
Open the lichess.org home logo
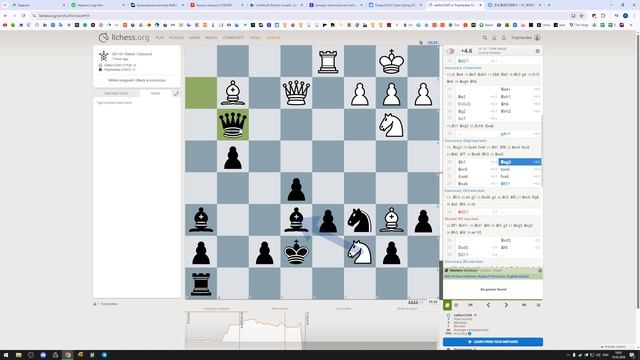[x=124, y=38]
